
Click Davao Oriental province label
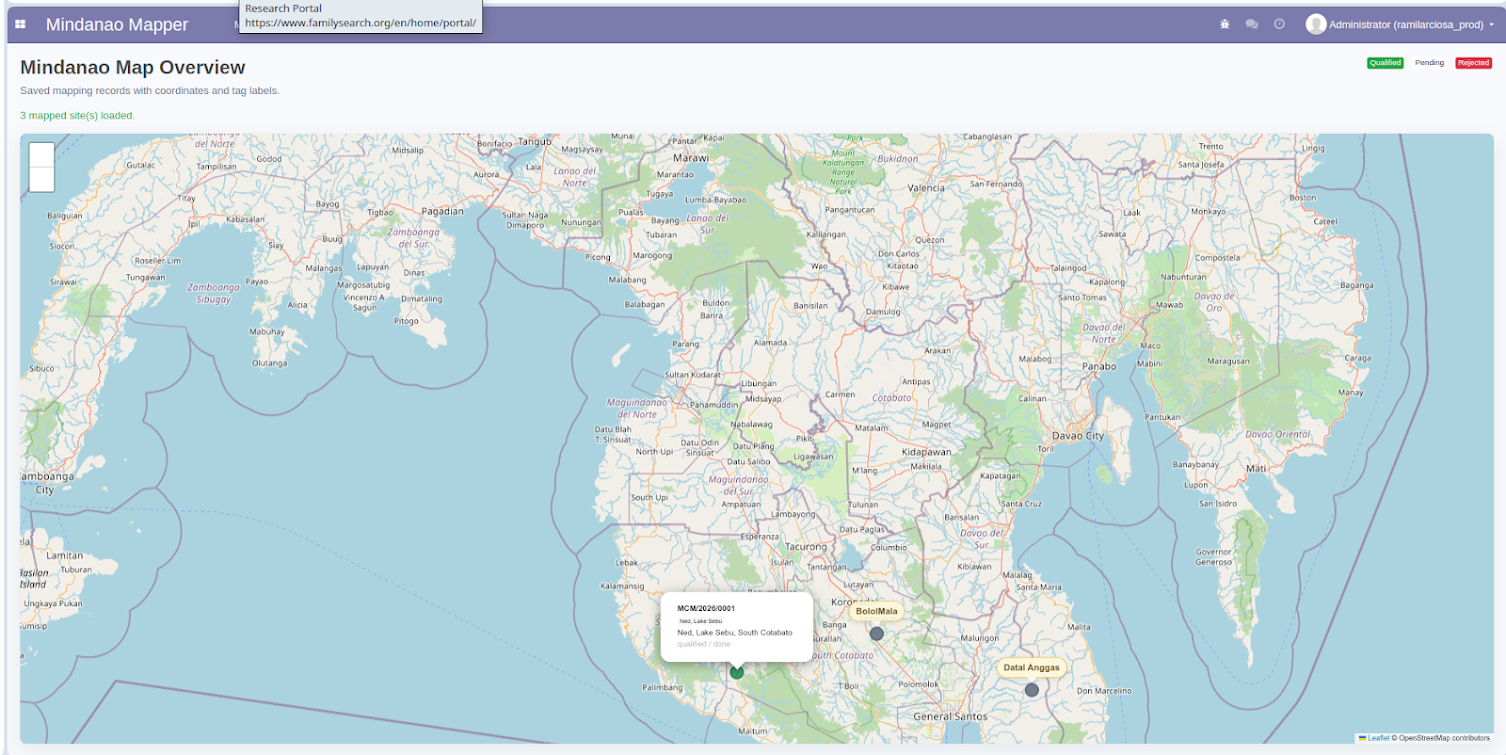[1277, 434]
